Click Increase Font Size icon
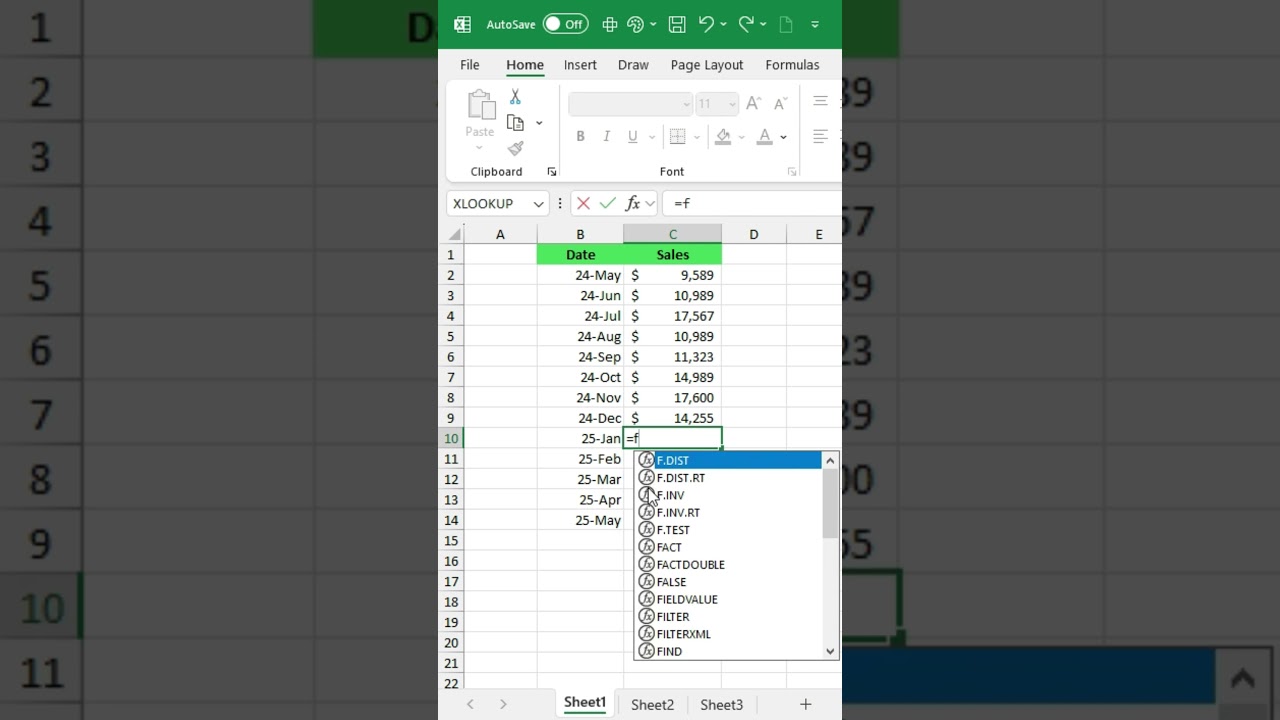1280x720 pixels. coord(754,104)
